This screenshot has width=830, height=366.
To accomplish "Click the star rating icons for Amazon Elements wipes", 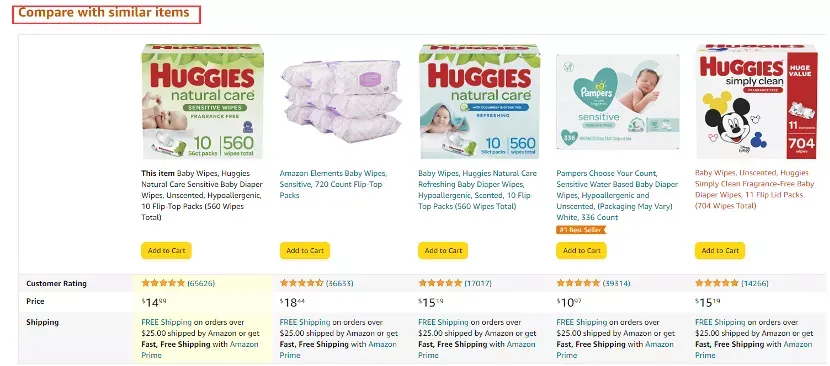I will (x=301, y=283).
